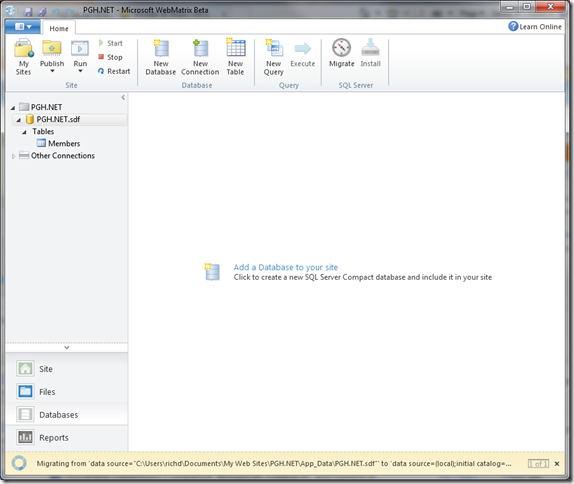Click the WebMatrix logo in title bar
574x484 pixels.
tap(11, 11)
